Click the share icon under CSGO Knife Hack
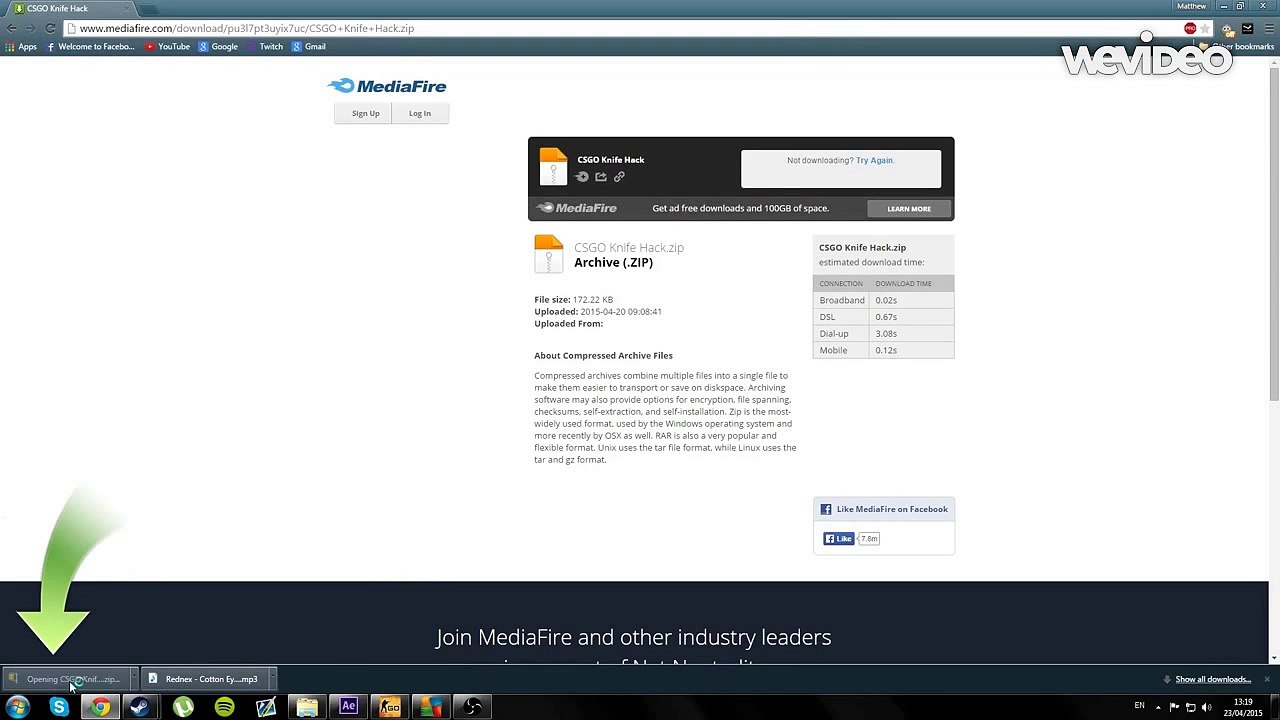The width and height of the screenshot is (1280, 720). (x=600, y=177)
